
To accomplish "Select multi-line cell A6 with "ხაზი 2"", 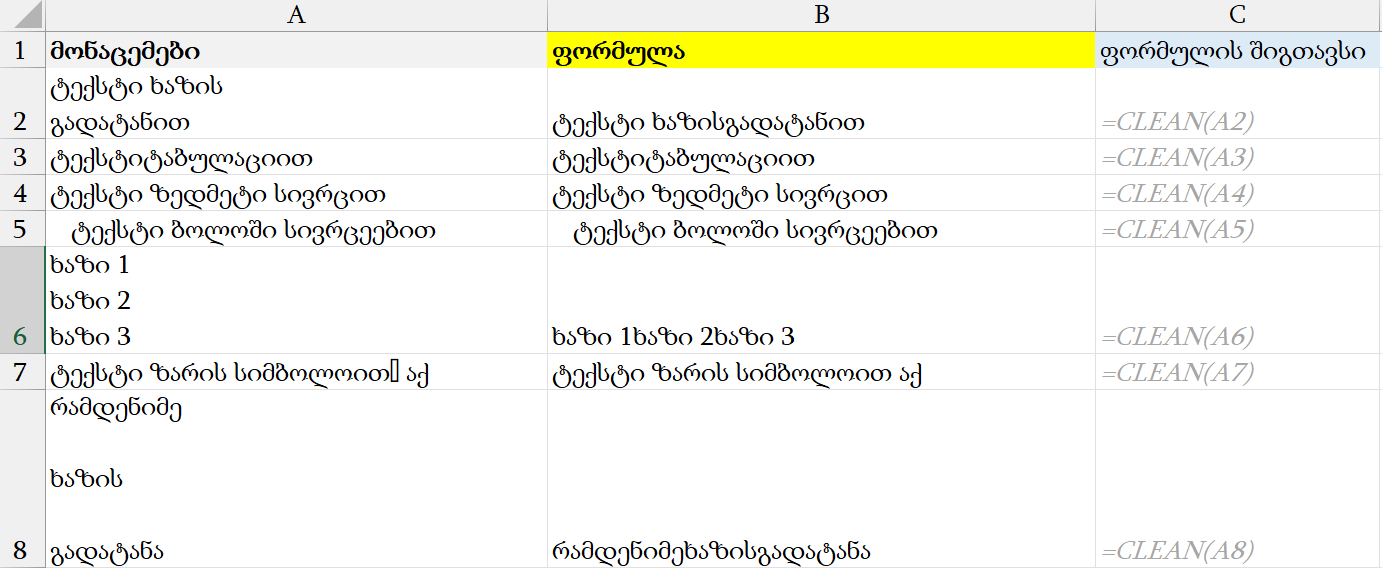I will (x=296, y=300).
